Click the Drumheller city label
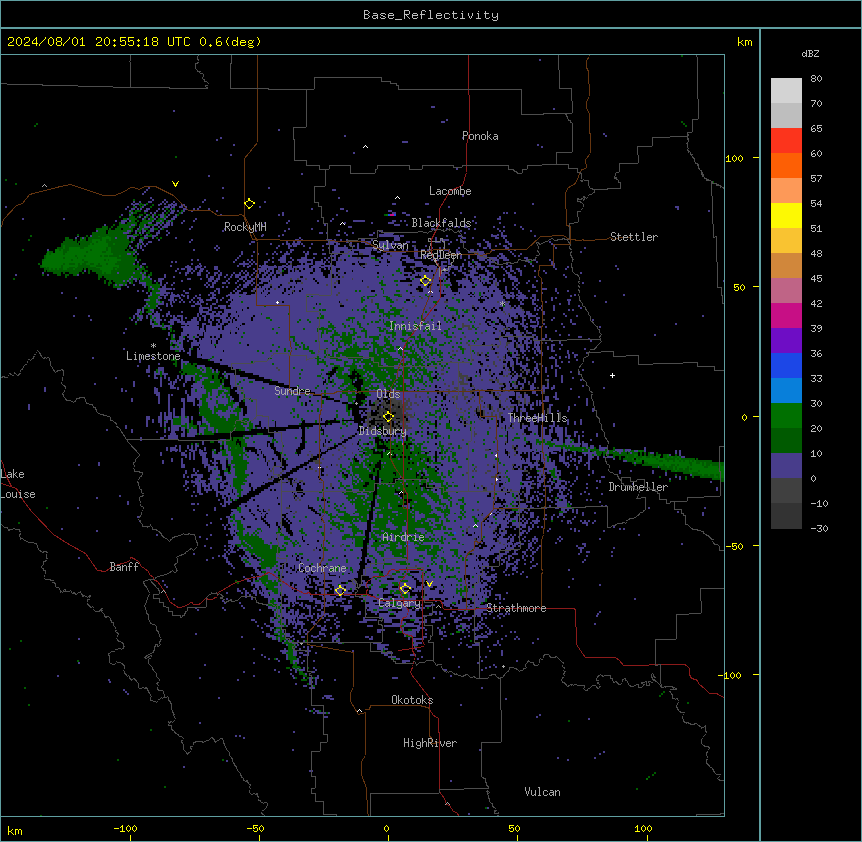862x842 pixels. pos(638,487)
